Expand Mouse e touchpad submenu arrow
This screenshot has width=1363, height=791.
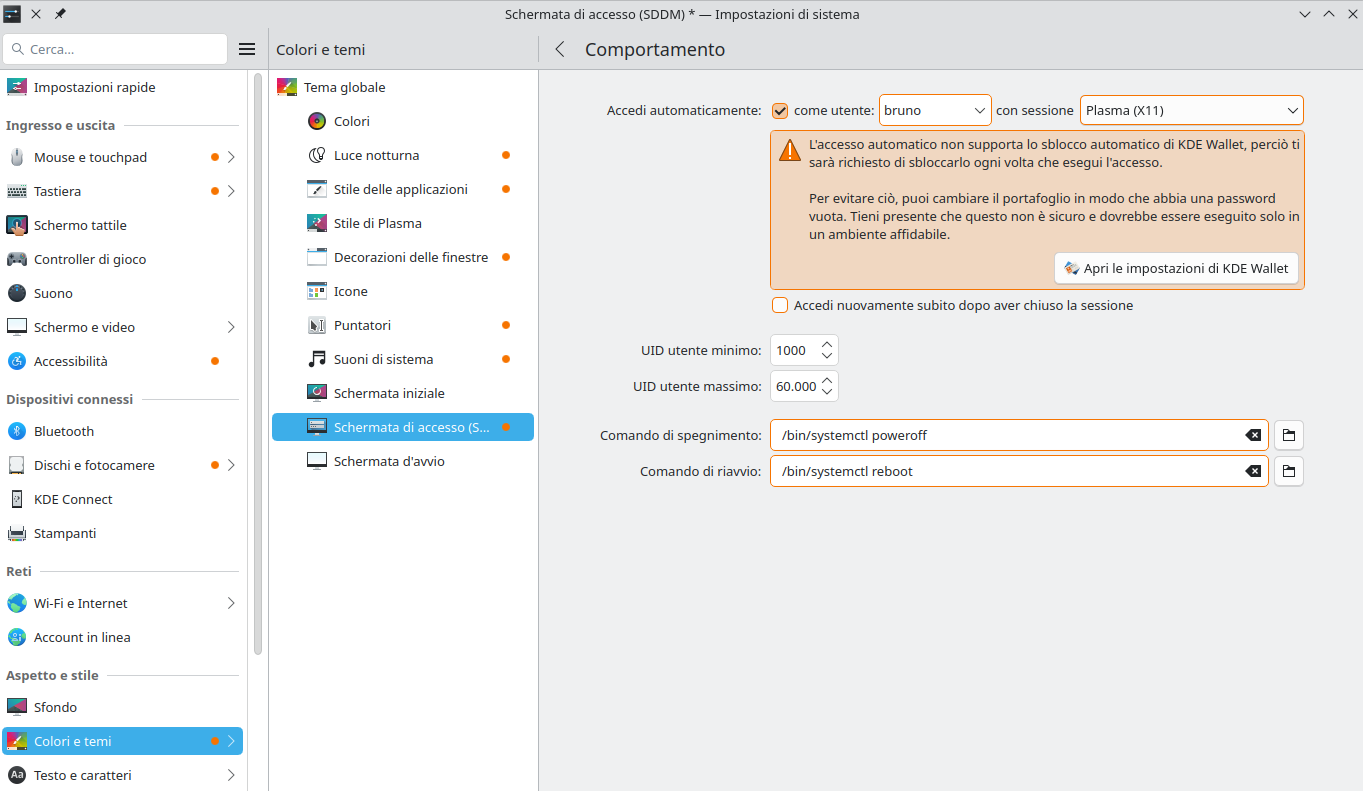(231, 157)
